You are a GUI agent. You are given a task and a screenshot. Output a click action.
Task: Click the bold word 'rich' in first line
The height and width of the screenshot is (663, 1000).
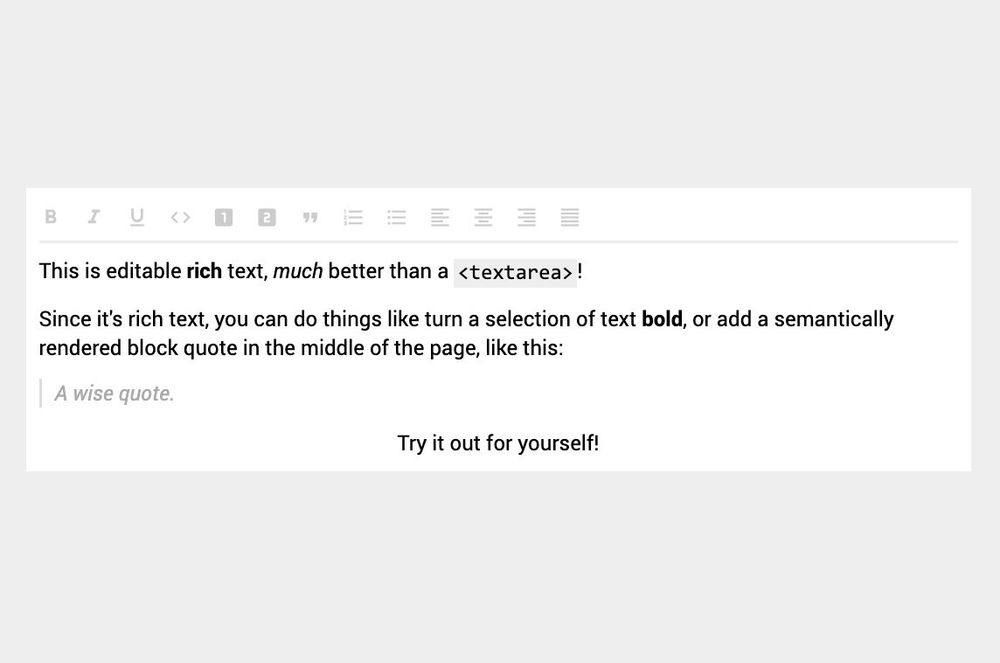204,271
